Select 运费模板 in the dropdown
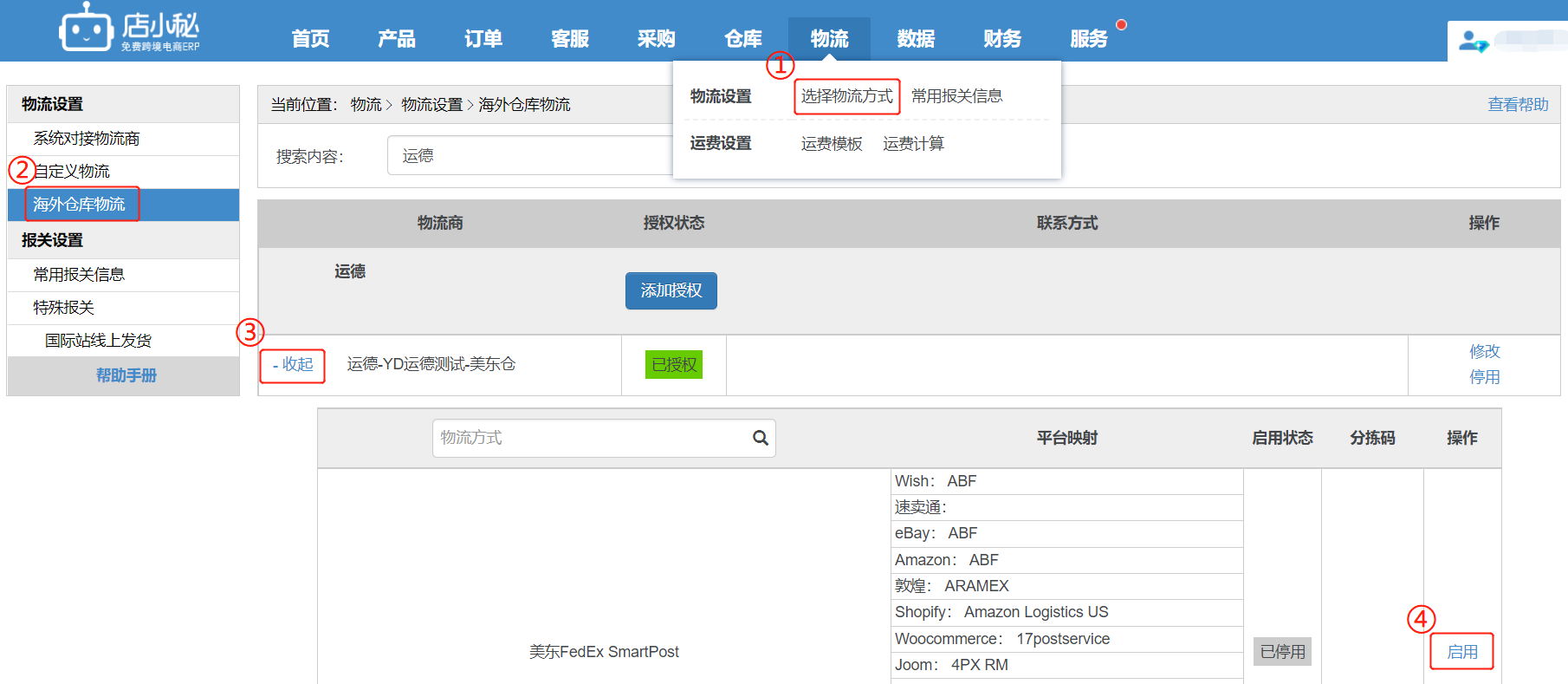The width and height of the screenshot is (1568, 684). 832,144
